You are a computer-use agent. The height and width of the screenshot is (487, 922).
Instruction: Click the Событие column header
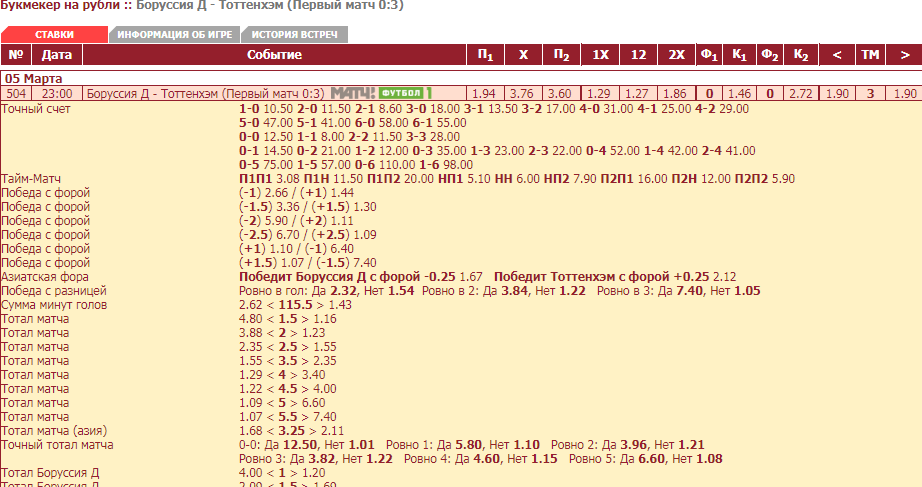[274, 55]
